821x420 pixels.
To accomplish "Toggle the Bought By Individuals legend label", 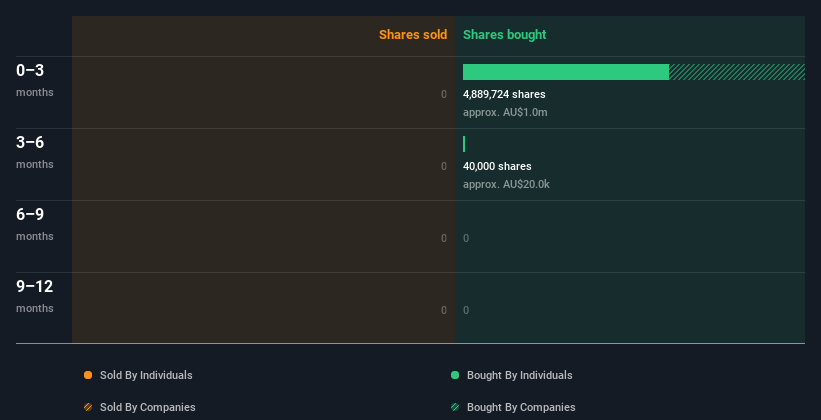I will 519,375.
